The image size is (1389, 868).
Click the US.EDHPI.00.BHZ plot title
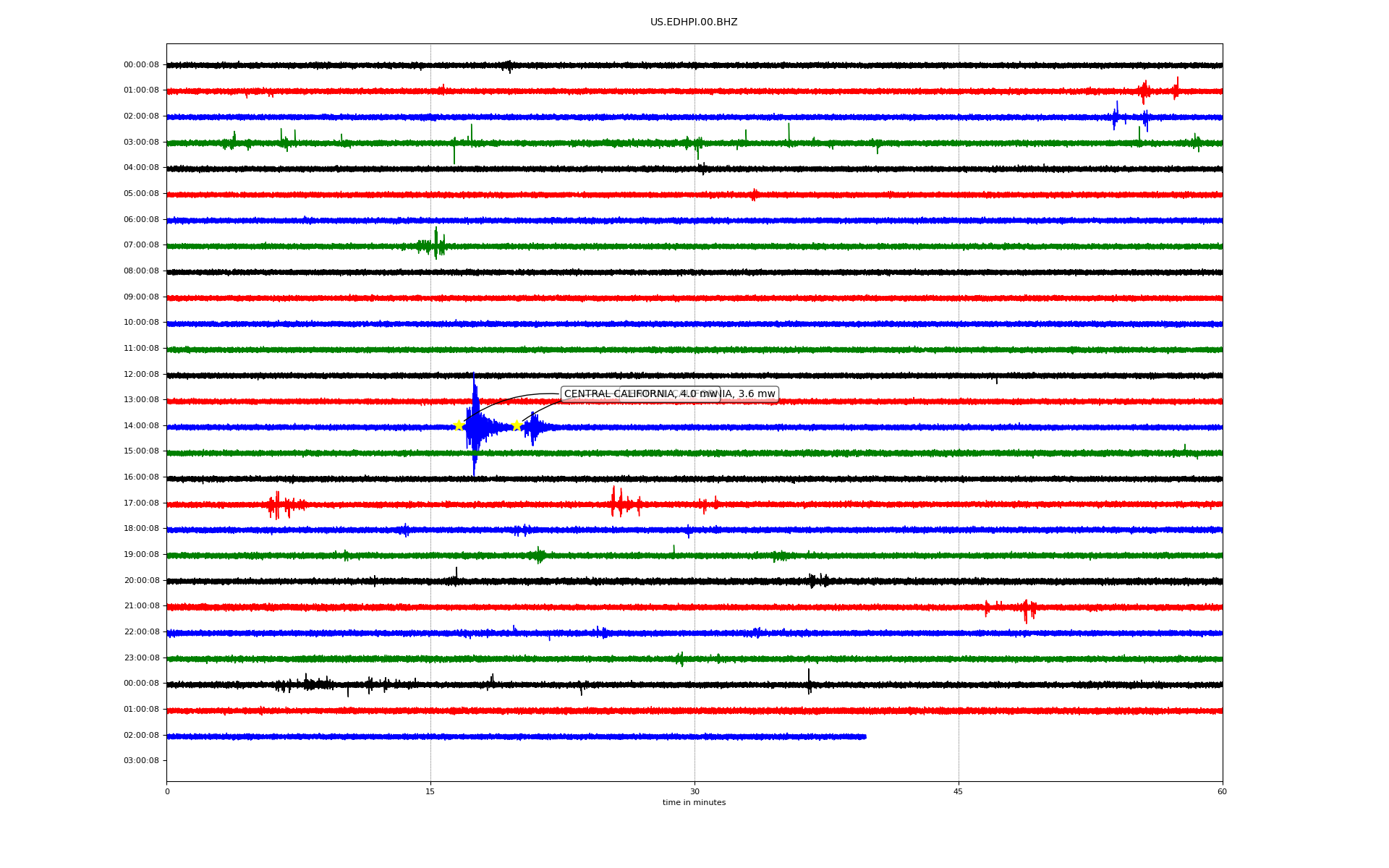click(x=694, y=22)
